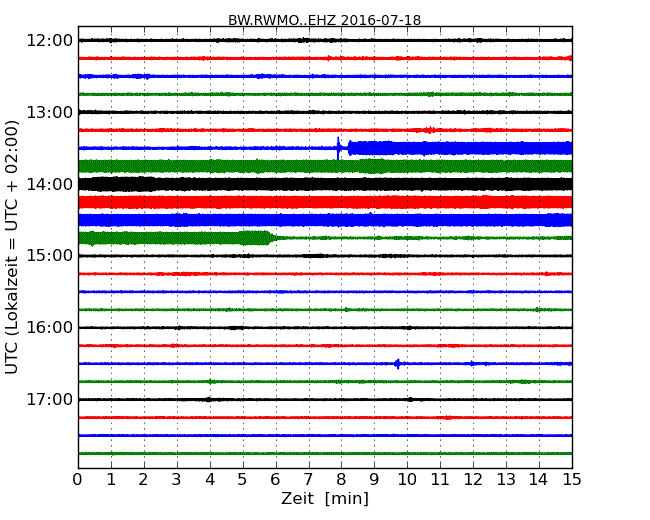Click the 12:00 time label
The image size is (650, 520).
pyautogui.click(x=50, y=41)
